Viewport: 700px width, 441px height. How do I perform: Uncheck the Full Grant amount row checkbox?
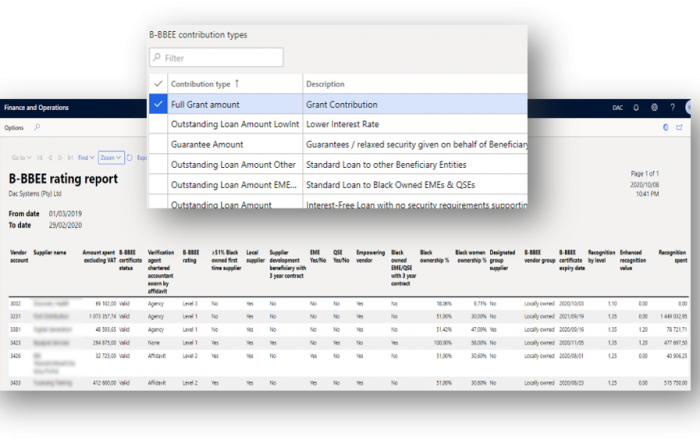tap(158, 103)
